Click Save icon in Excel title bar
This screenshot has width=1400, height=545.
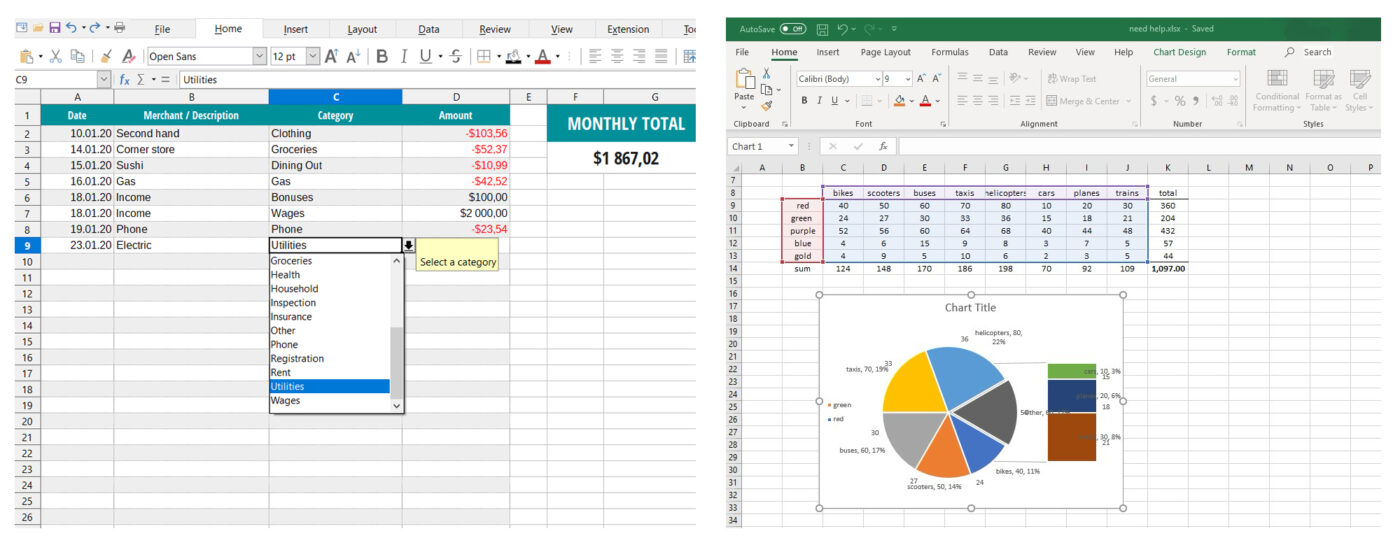(822, 29)
